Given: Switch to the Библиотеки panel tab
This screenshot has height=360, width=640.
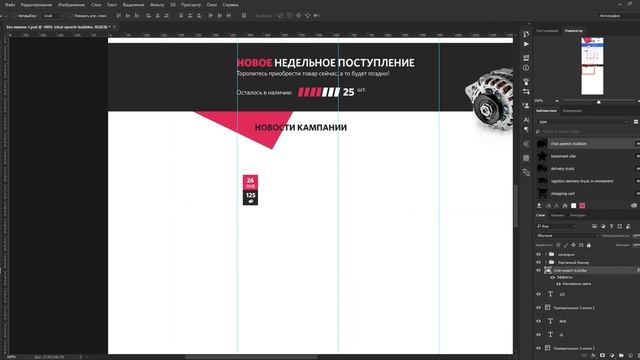Looking at the screenshot, I should tap(546, 111).
